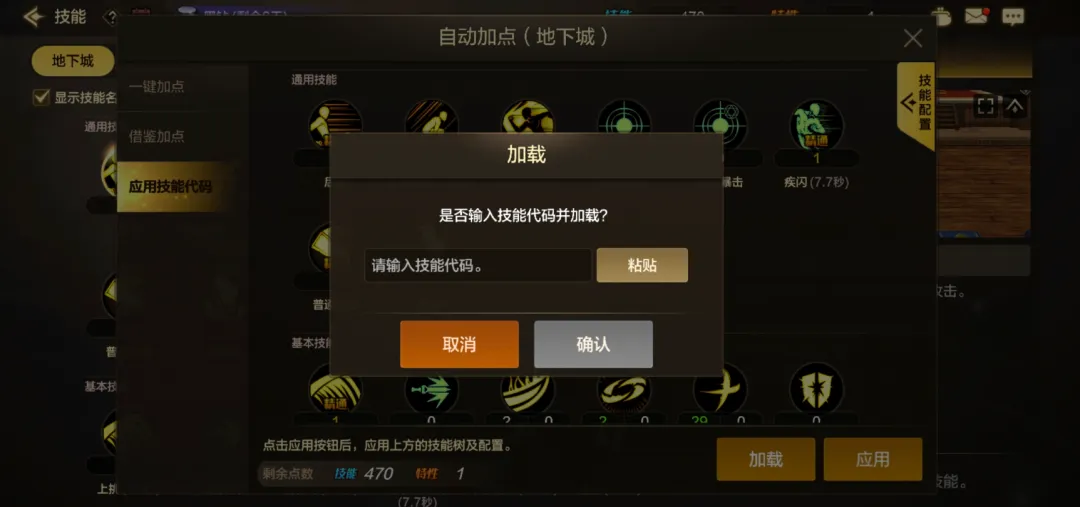Toggle the 显示技能名 checkbox
Image resolution: width=1080 pixels, height=507 pixels.
pos(41,97)
